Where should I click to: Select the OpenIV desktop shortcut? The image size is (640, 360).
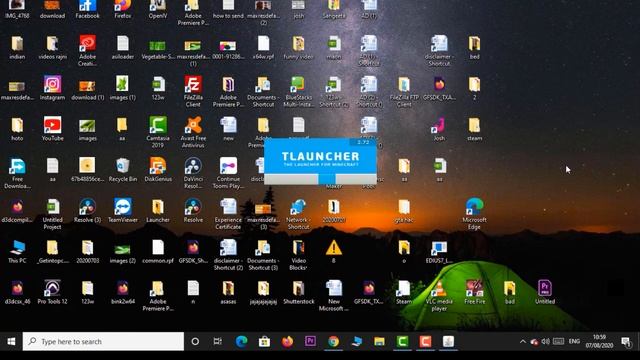point(158,9)
